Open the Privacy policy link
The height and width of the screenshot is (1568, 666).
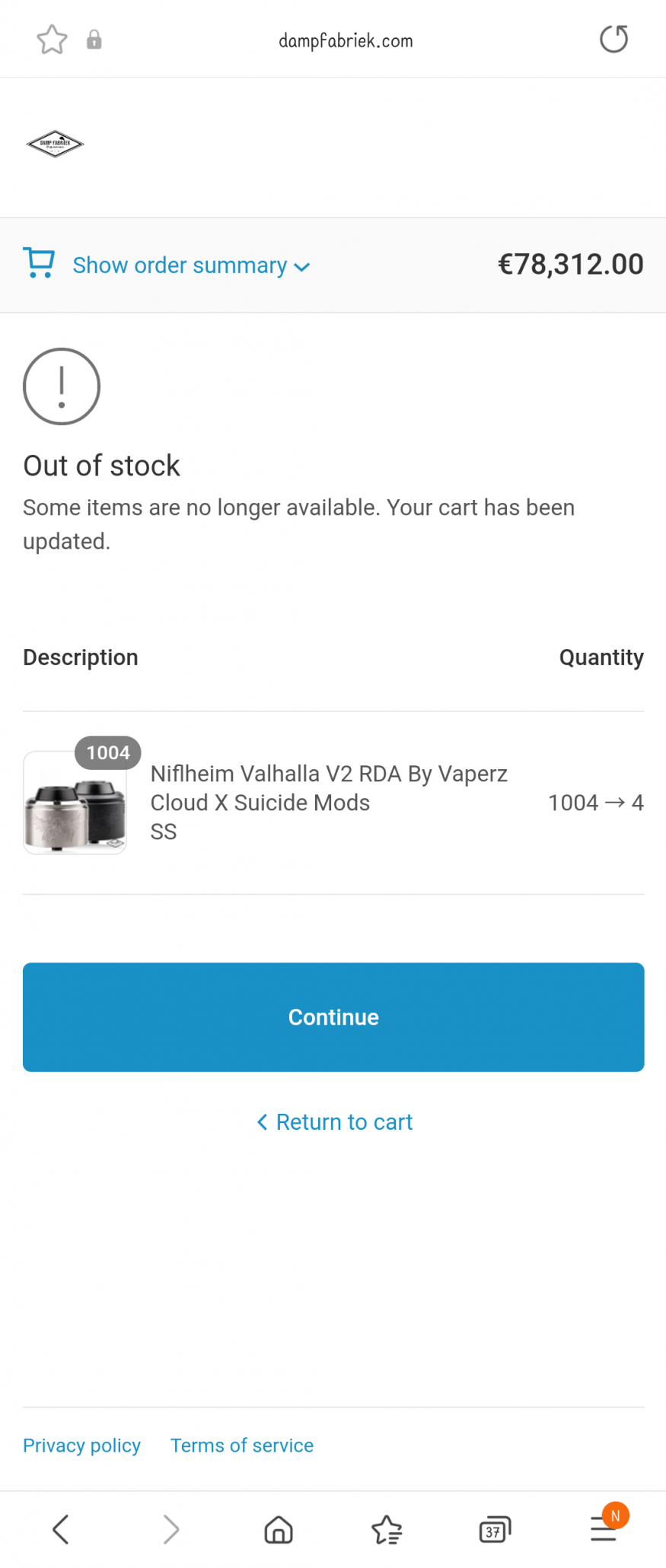coord(81,1446)
